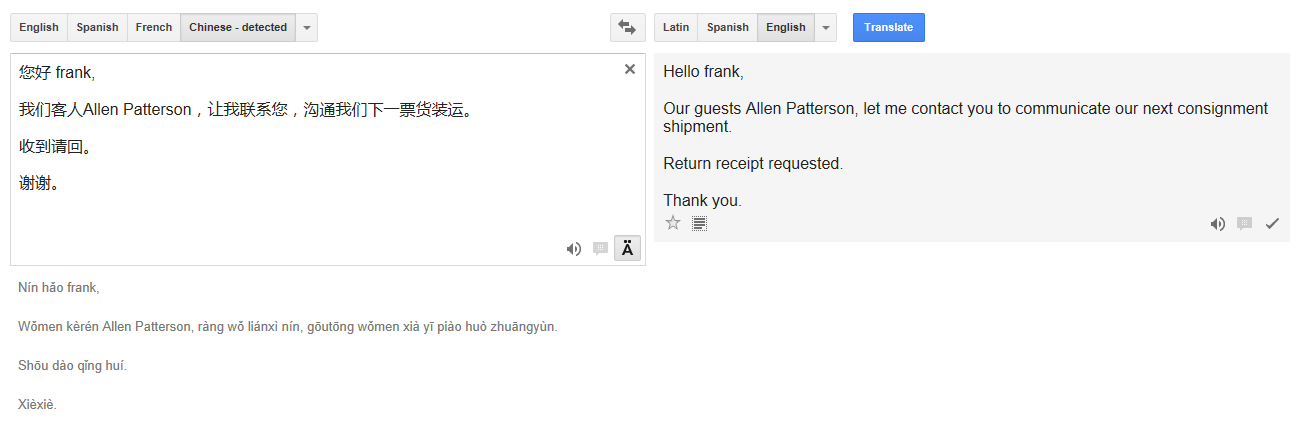The width and height of the screenshot is (1304, 433).
Task: Click the blue Translate button
Action: [x=889, y=27]
